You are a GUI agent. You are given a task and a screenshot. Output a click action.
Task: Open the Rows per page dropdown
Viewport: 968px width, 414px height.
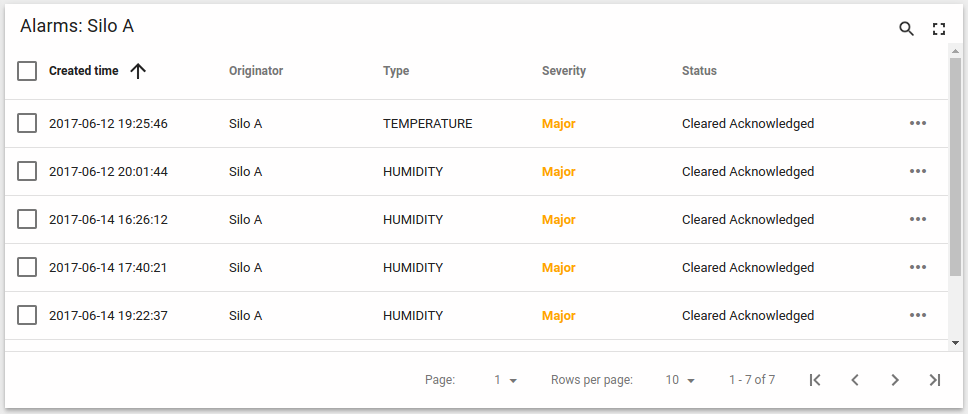680,380
